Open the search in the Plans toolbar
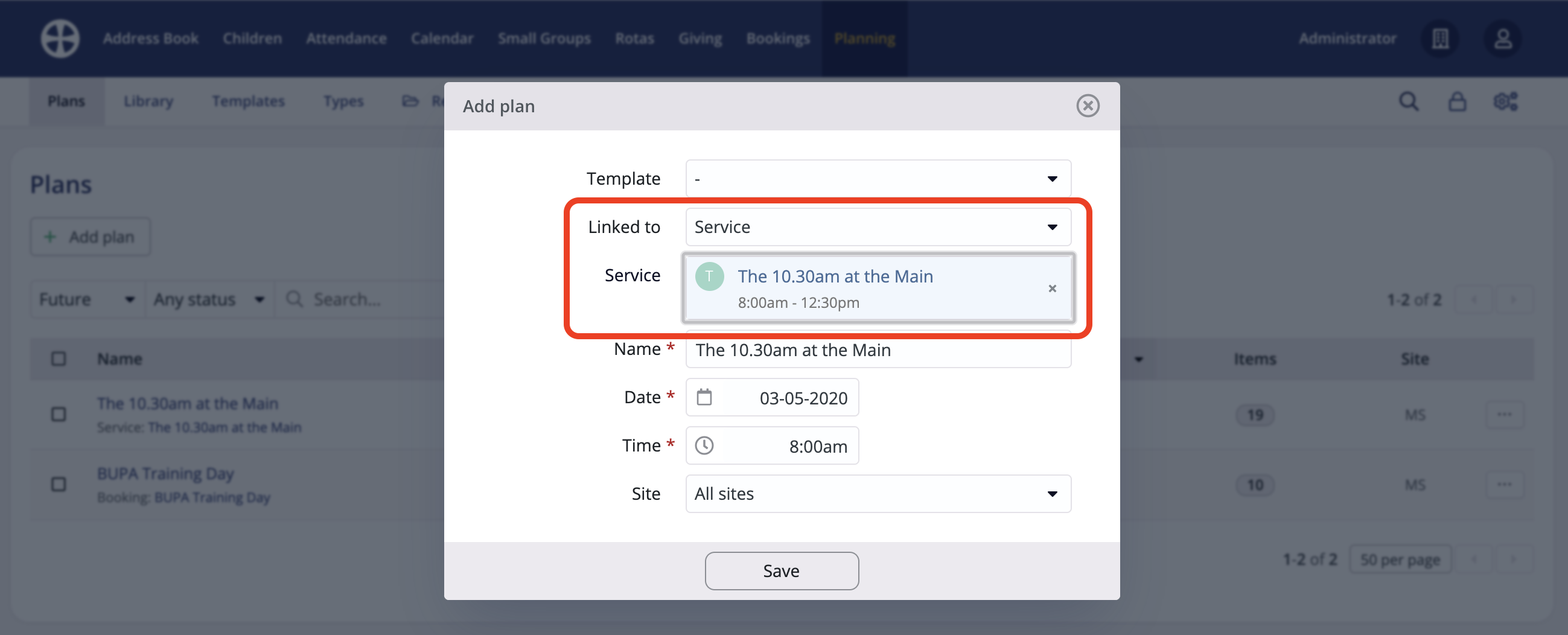The image size is (1568, 635). tap(1408, 101)
